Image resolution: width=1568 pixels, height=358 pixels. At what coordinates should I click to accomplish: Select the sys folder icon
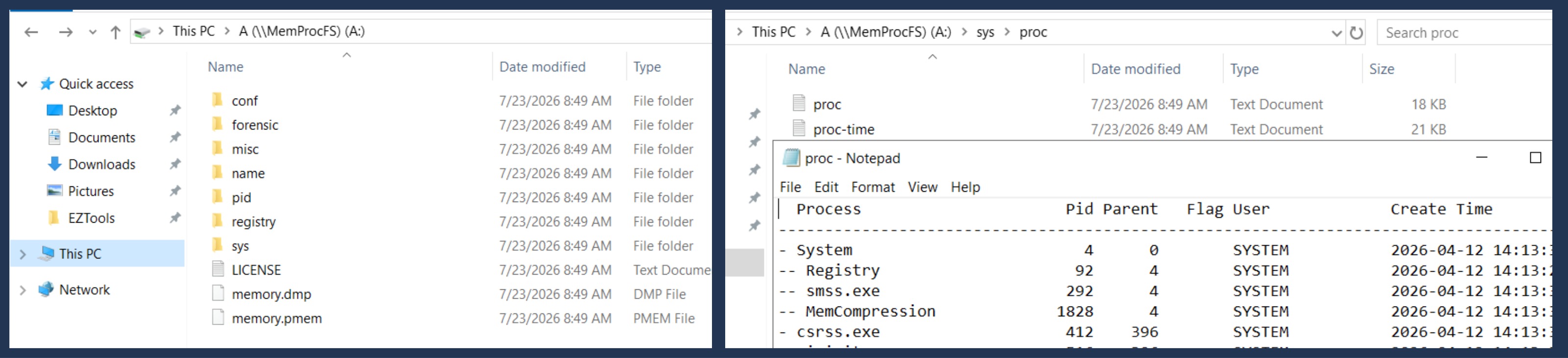217,245
